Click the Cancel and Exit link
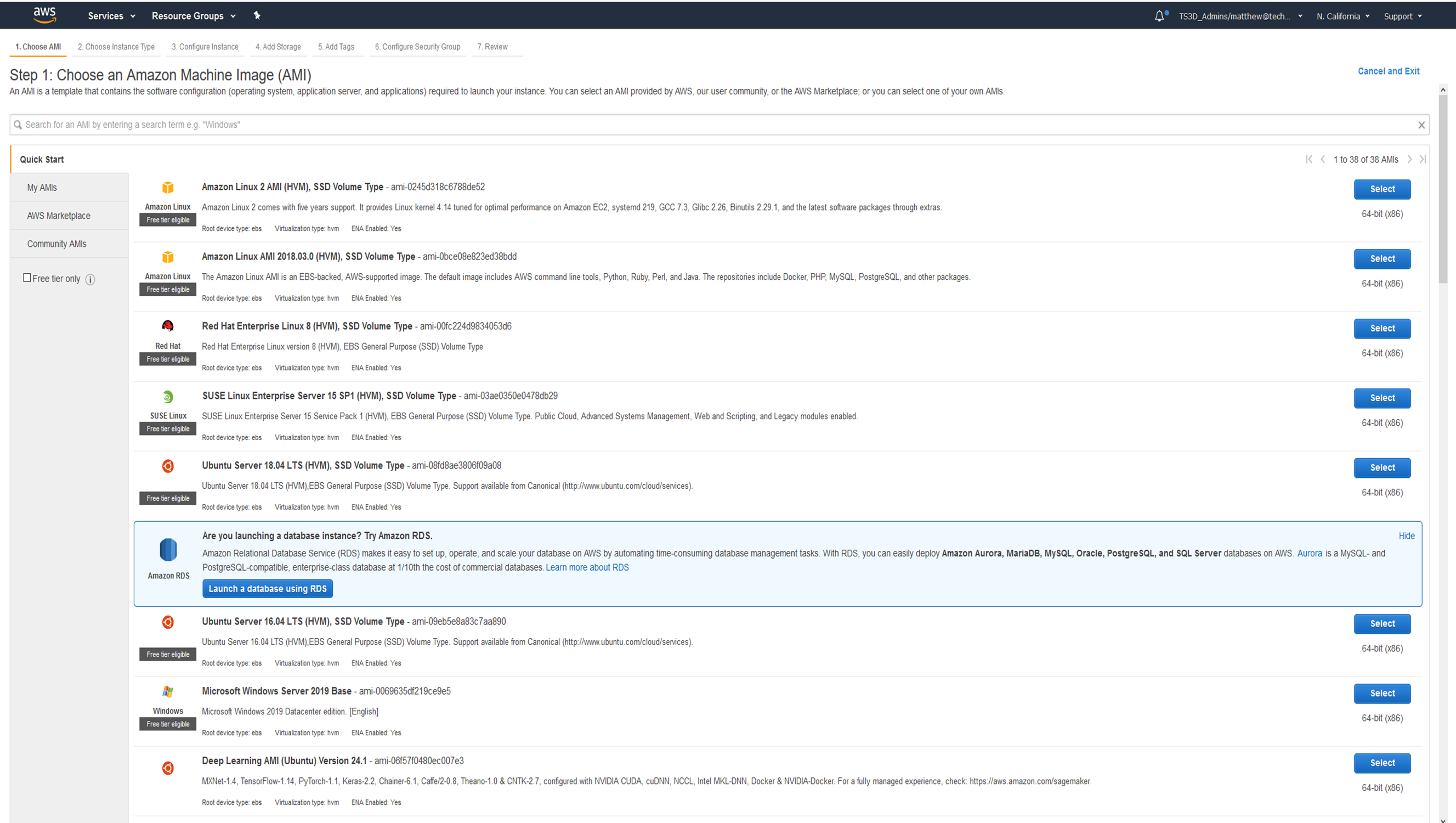 coord(1389,71)
